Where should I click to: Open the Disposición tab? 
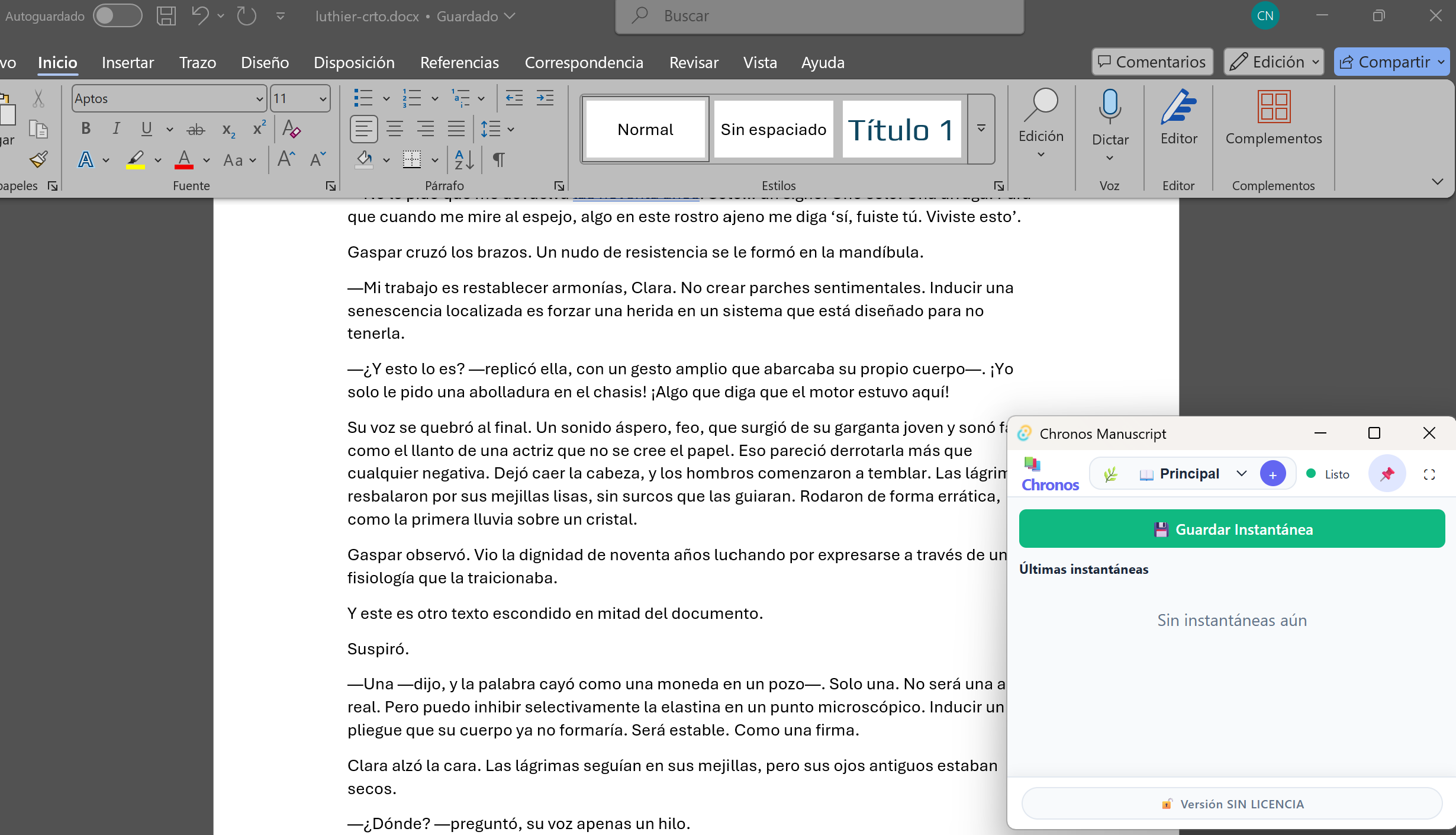point(354,62)
